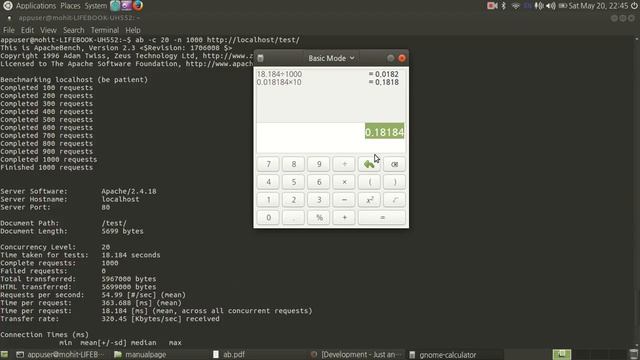The height and width of the screenshot is (360, 640).
Task: Click the Apache/2.4.18 server software value
Action: pos(129,191)
